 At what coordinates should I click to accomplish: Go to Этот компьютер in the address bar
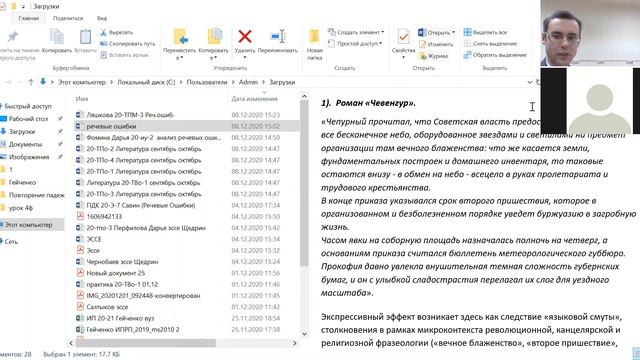[82, 82]
